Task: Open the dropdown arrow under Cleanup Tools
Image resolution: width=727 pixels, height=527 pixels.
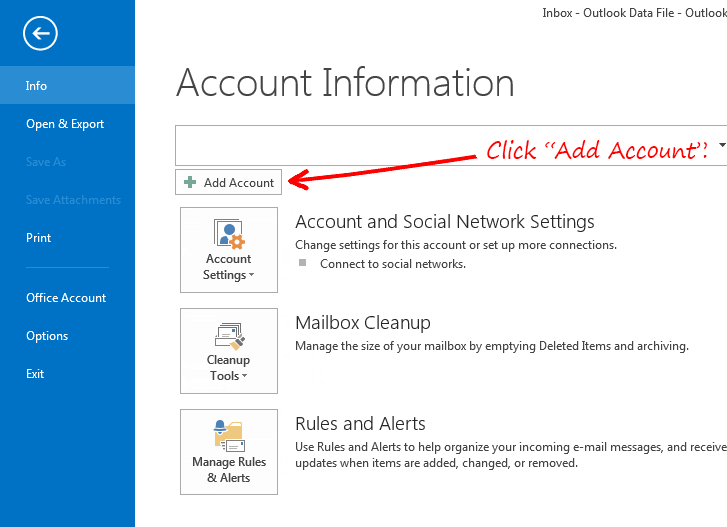Action: tap(245, 377)
